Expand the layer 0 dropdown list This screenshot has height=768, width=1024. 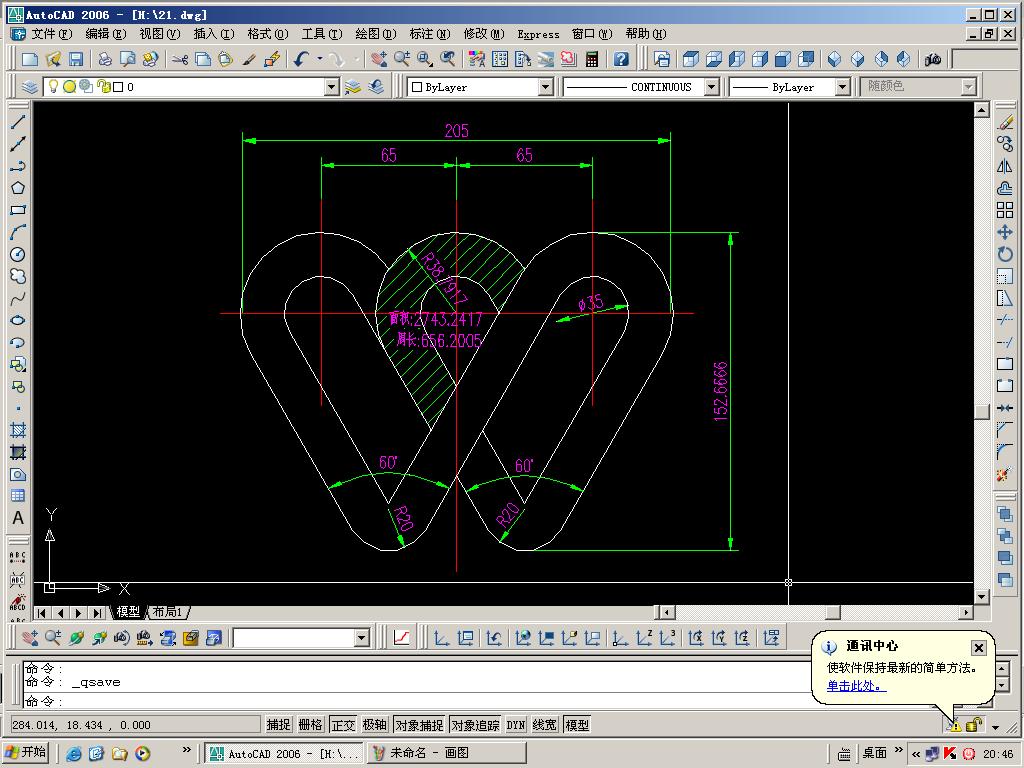[x=332, y=87]
